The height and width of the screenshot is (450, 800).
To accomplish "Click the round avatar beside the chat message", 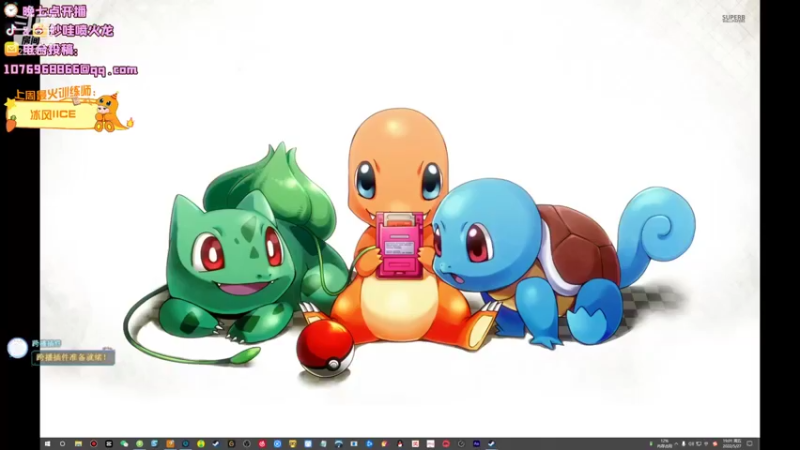I will [17, 348].
